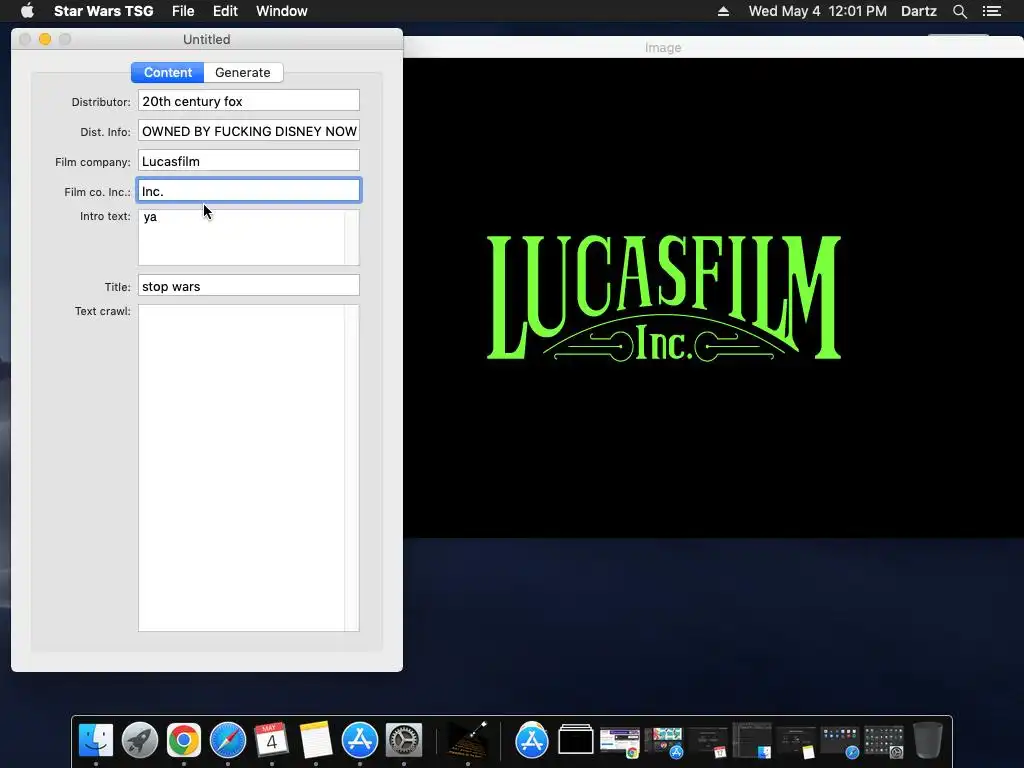Click the eject icon in the menu bar

[723, 11]
